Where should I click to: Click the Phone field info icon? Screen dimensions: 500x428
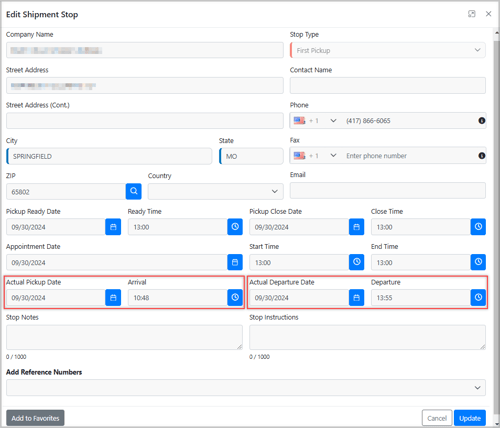481,121
